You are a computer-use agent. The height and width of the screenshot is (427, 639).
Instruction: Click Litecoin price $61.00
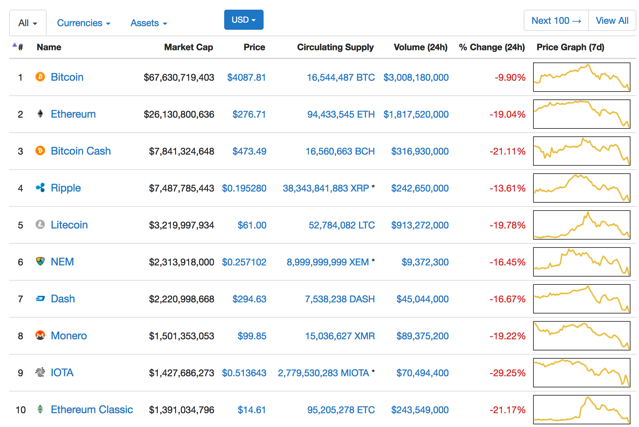click(x=252, y=225)
